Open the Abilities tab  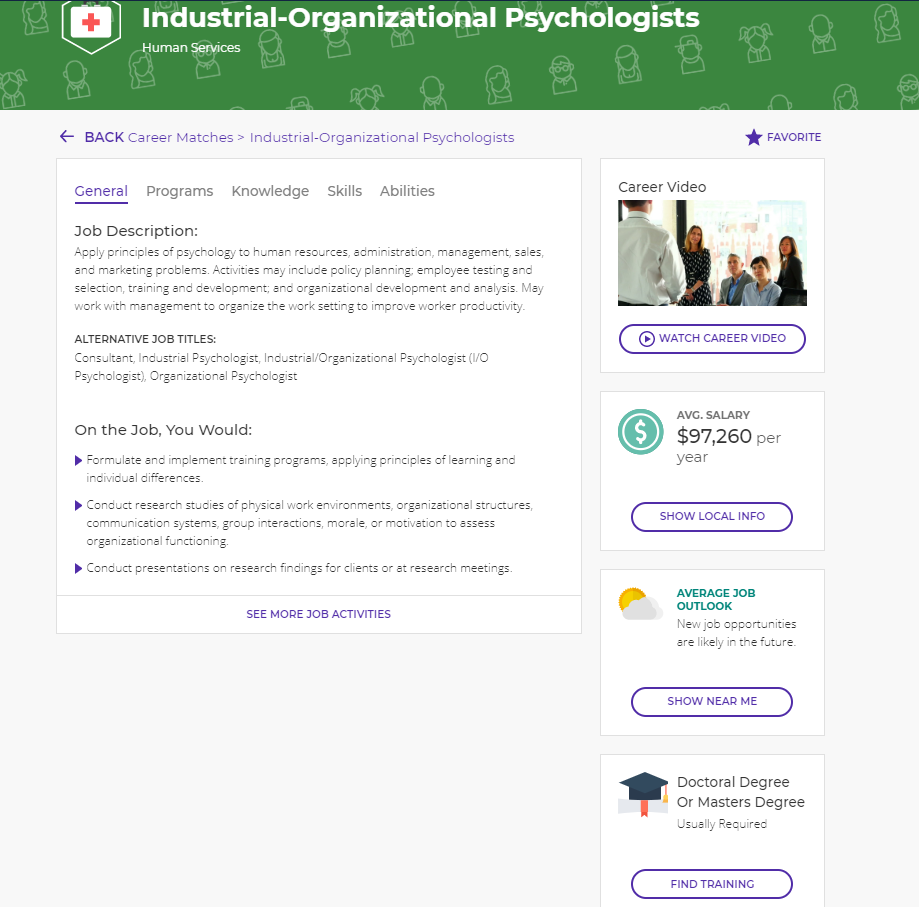407,191
